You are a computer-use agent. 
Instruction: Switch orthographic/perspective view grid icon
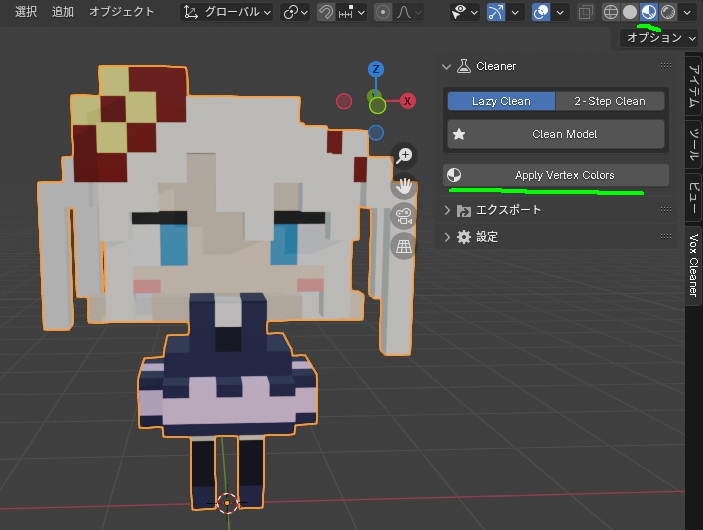tap(404, 246)
